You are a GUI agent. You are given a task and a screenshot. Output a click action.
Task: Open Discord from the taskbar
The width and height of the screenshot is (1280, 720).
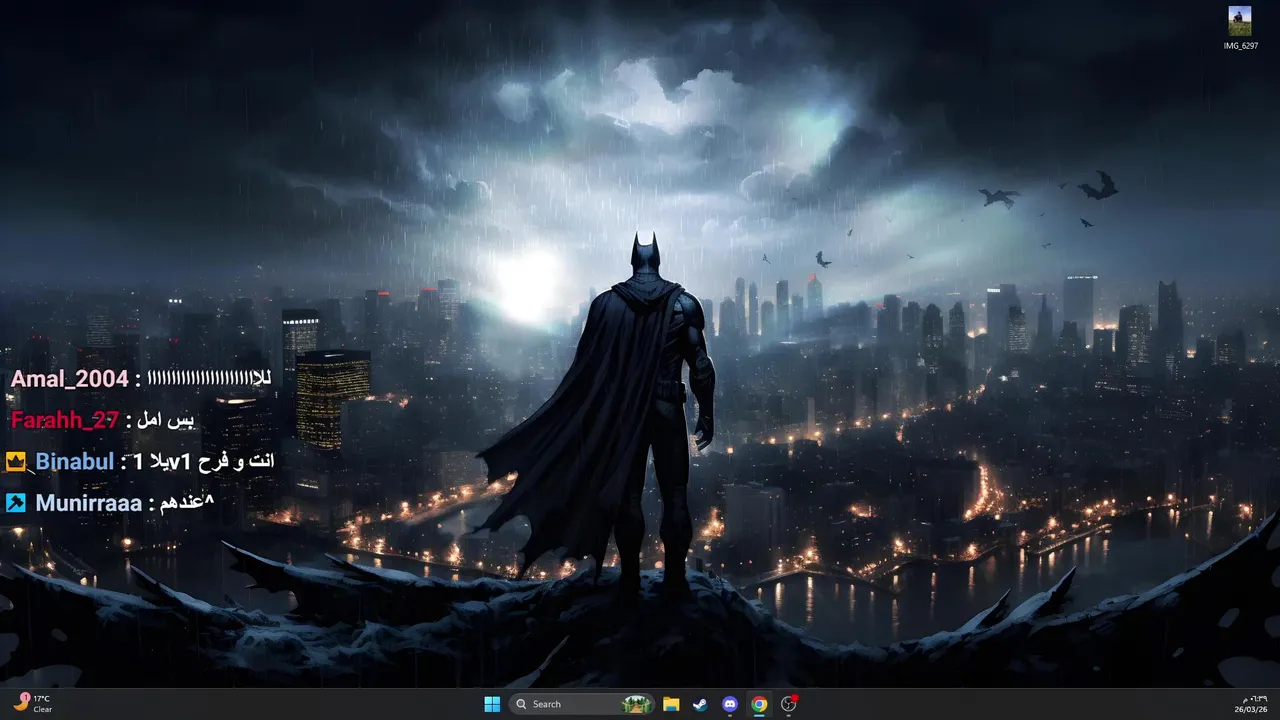730,704
